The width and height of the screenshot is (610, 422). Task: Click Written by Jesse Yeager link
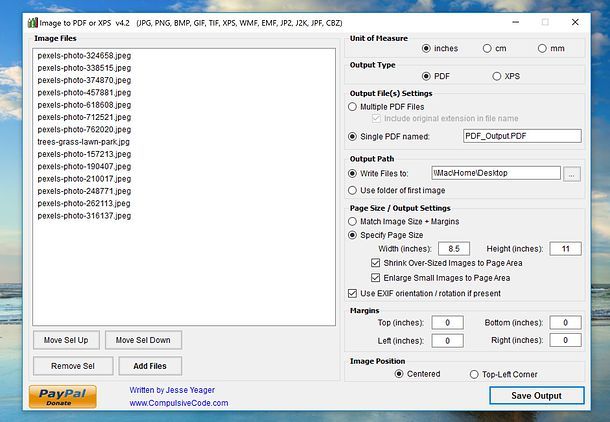172,390
